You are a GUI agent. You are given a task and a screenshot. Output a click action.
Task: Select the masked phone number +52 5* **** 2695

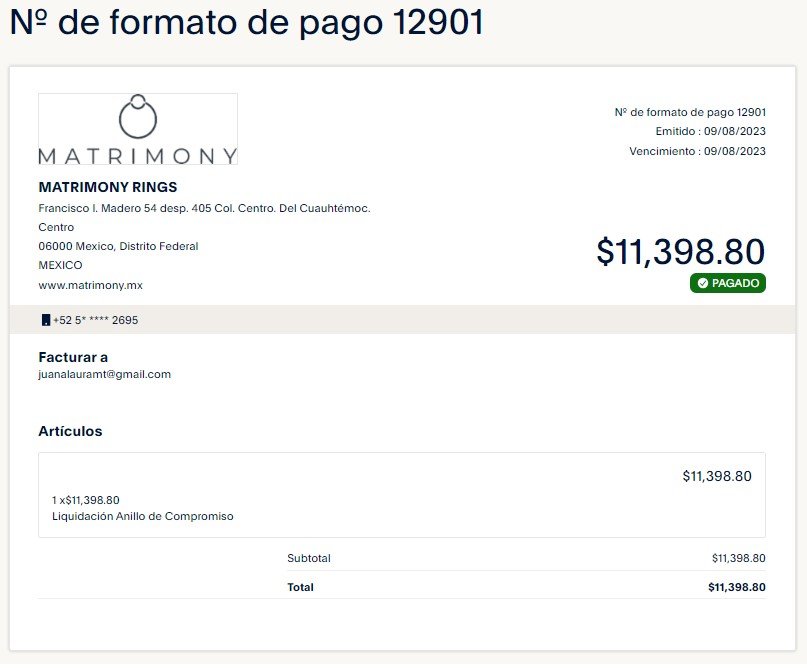point(96,320)
